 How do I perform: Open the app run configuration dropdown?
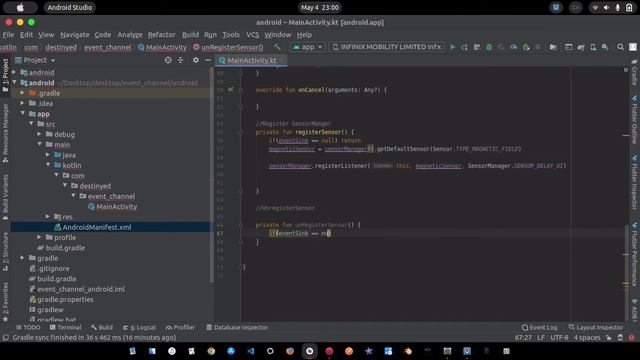pyautogui.click(x=308, y=47)
